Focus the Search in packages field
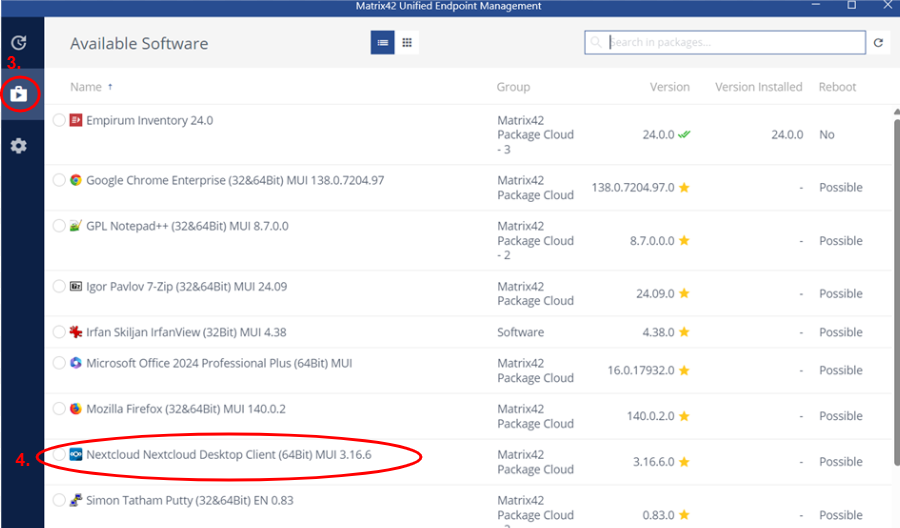The width and height of the screenshot is (900, 528). click(x=725, y=42)
